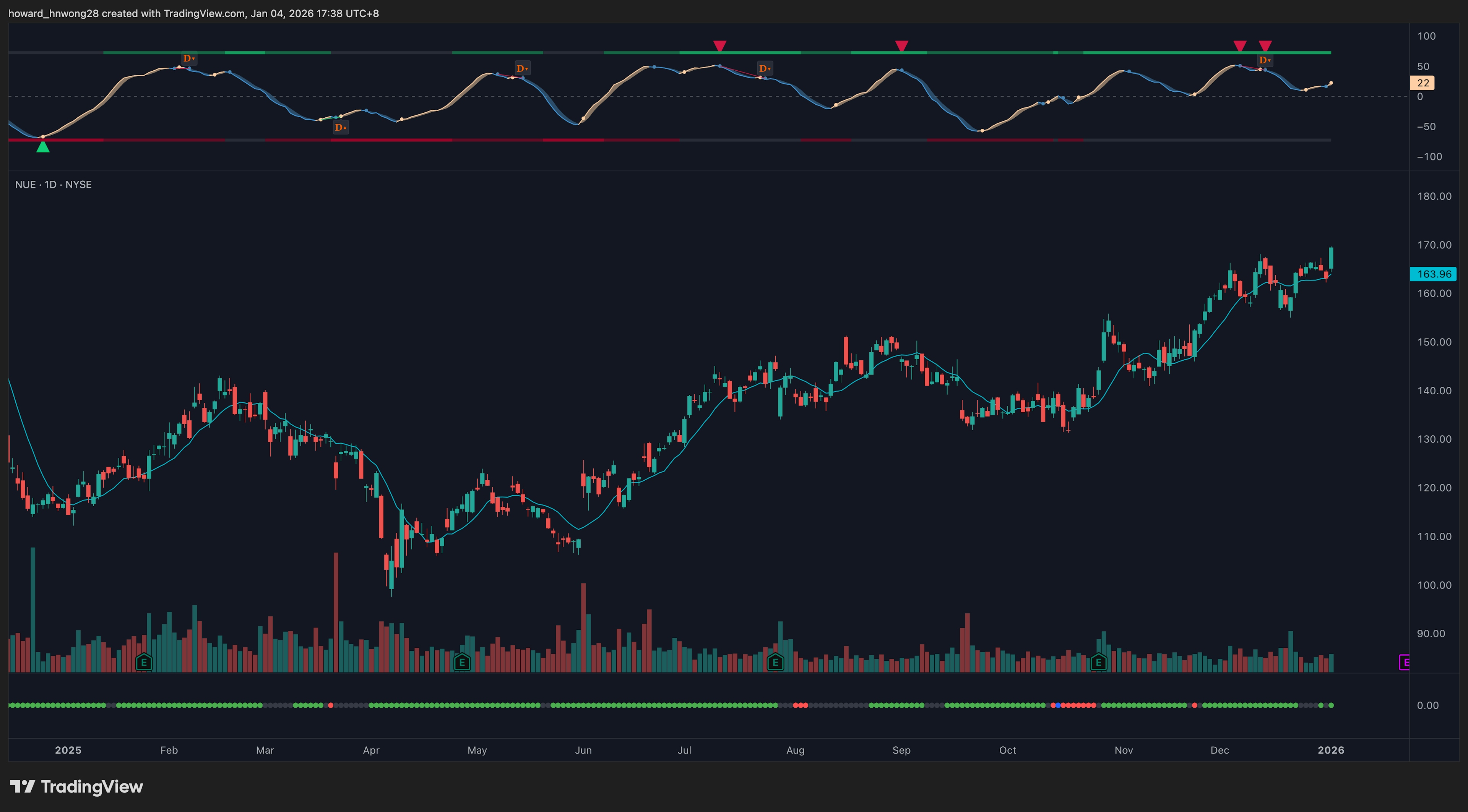Click the 2025 label on time axis
This screenshot has height=812, width=1468.
click(68, 750)
